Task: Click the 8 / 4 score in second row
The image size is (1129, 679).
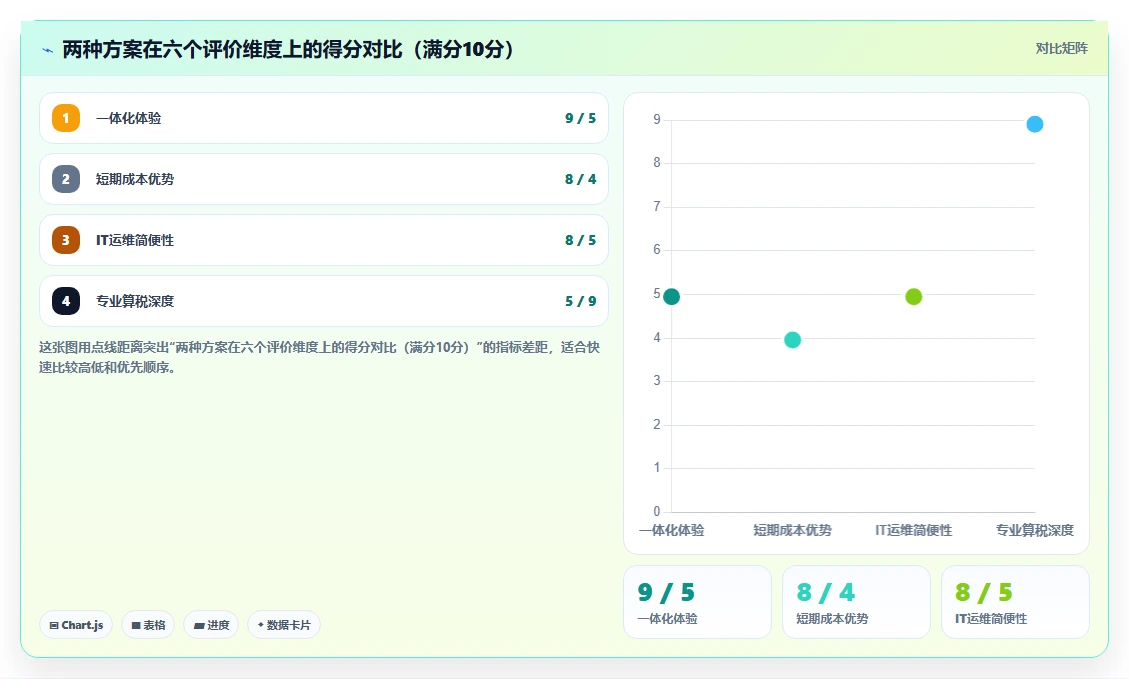Action: click(x=580, y=179)
